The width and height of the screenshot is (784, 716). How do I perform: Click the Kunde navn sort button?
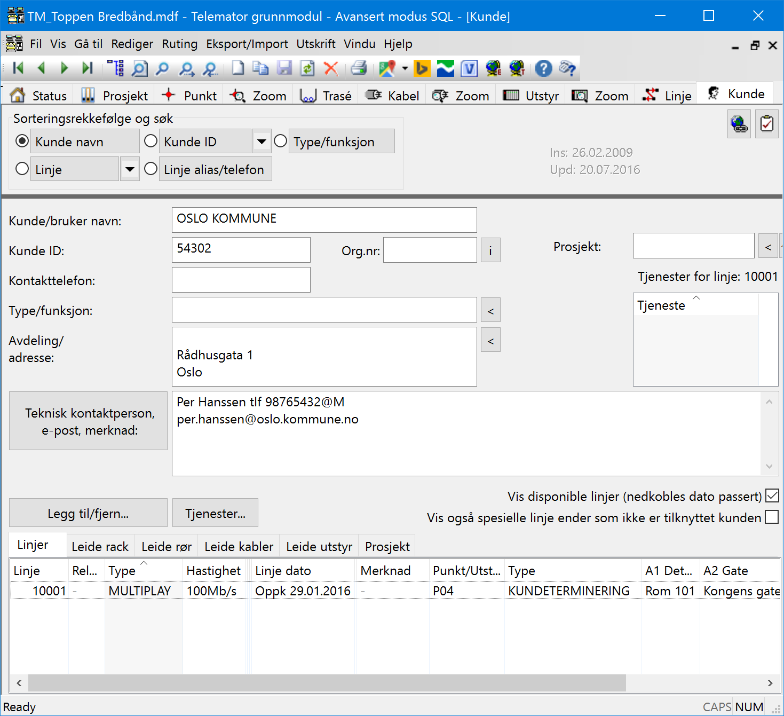84,142
